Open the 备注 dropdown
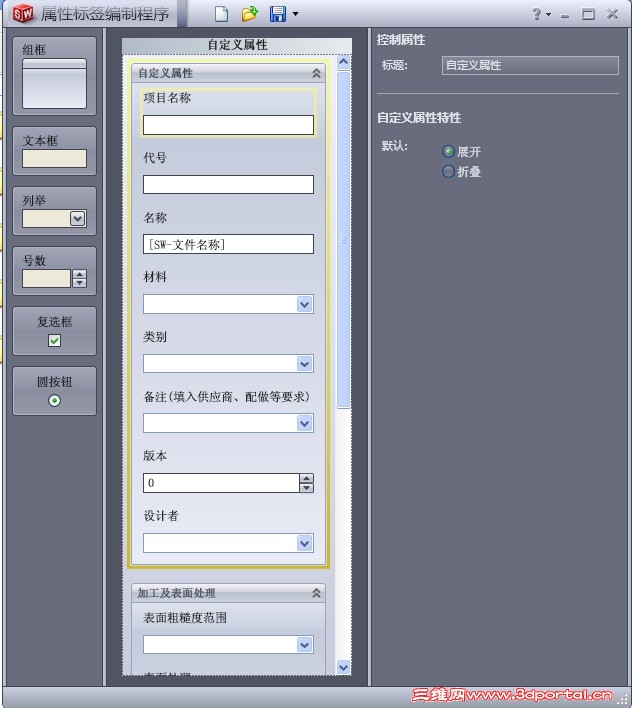This screenshot has height=708, width=632. click(305, 424)
